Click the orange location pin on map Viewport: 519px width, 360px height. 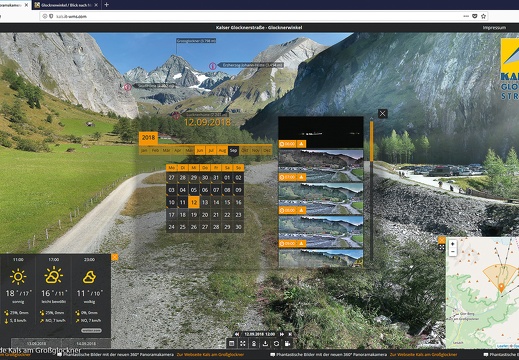pyautogui.click(x=501, y=287)
